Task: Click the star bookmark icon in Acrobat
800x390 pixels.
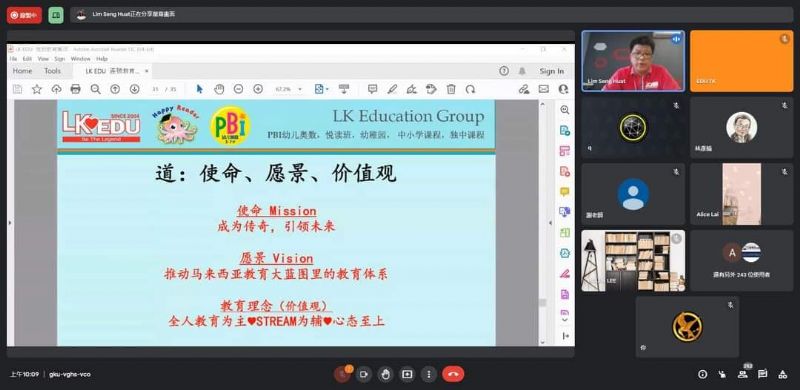Action: coord(37,89)
